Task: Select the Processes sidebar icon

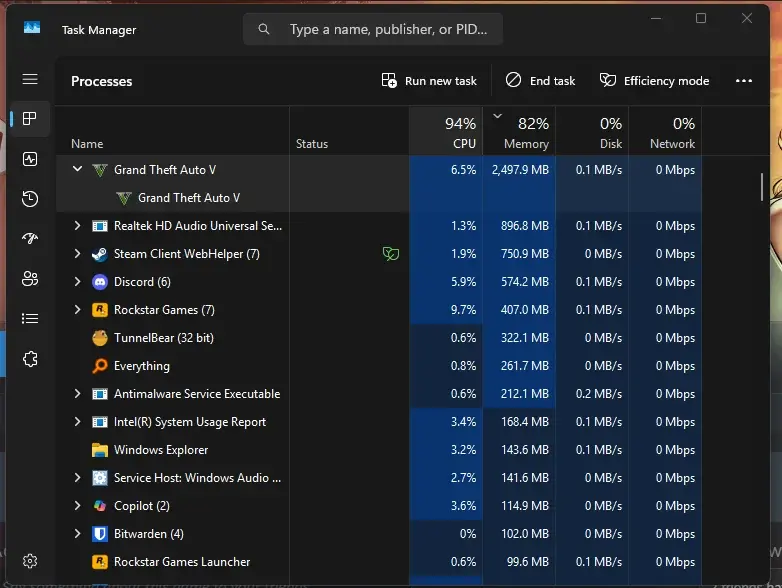Action: tap(30, 119)
